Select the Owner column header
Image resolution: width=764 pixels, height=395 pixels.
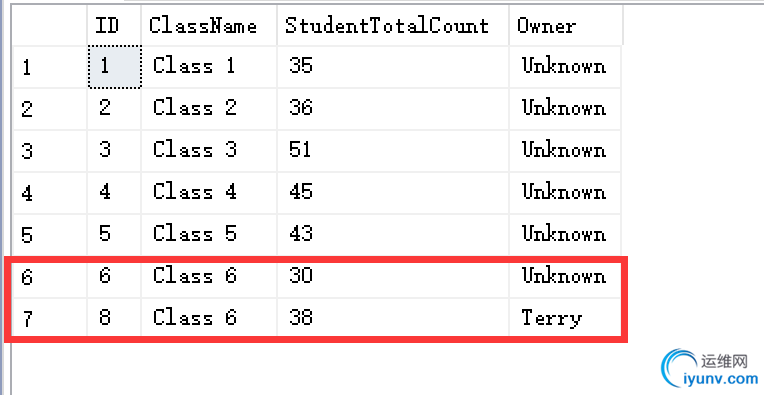click(x=566, y=25)
